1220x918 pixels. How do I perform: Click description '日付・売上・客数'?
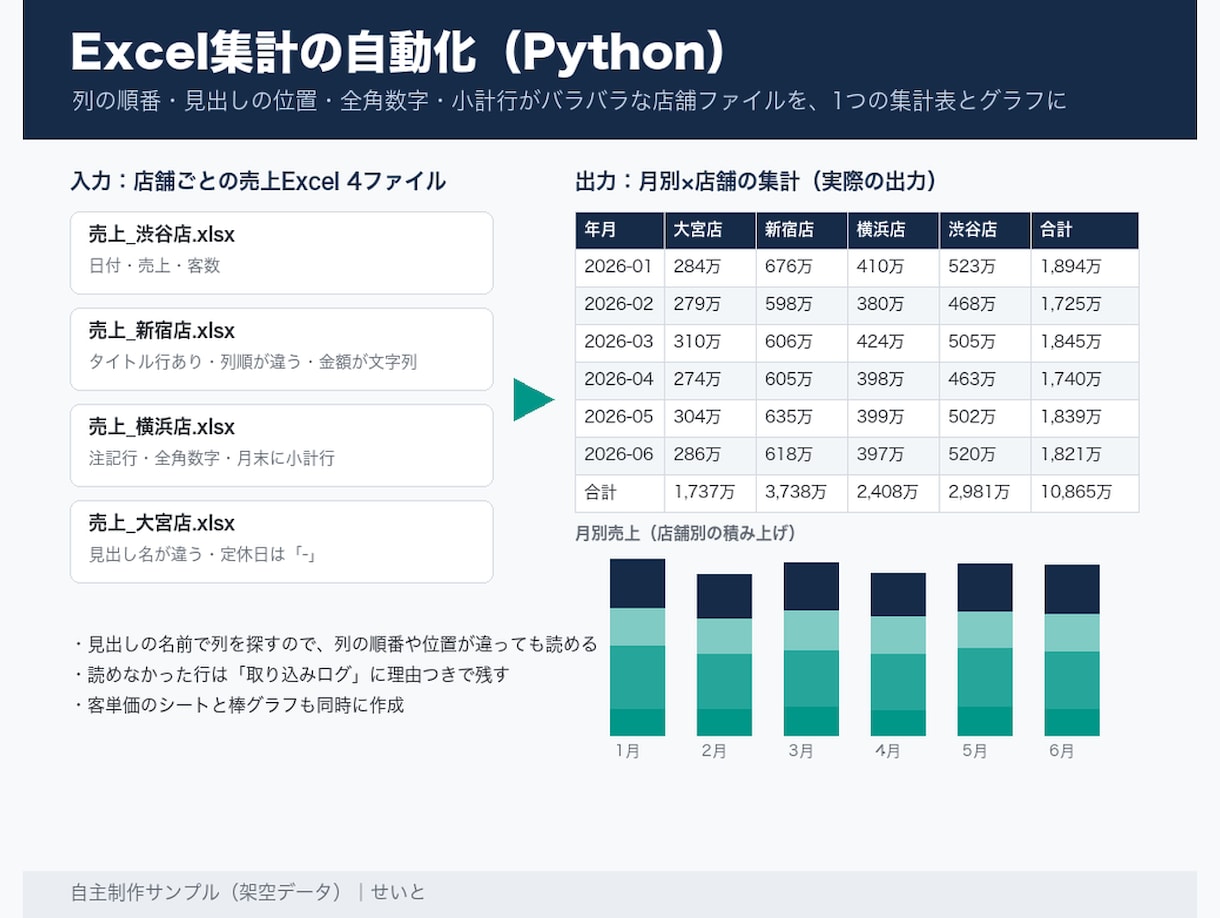154,266
